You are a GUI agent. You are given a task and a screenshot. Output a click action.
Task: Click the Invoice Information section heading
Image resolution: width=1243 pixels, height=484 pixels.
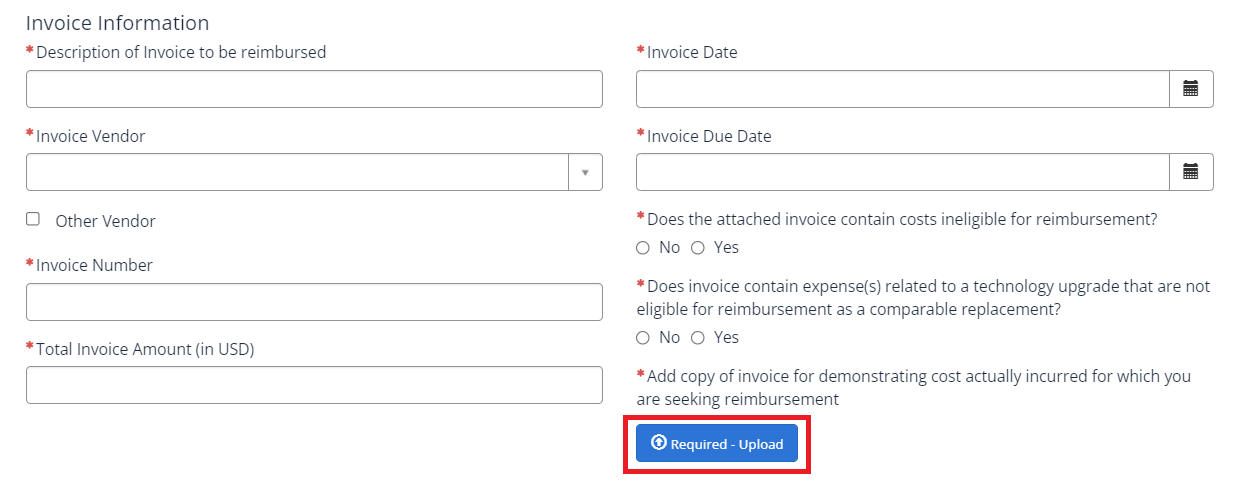(x=117, y=23)
